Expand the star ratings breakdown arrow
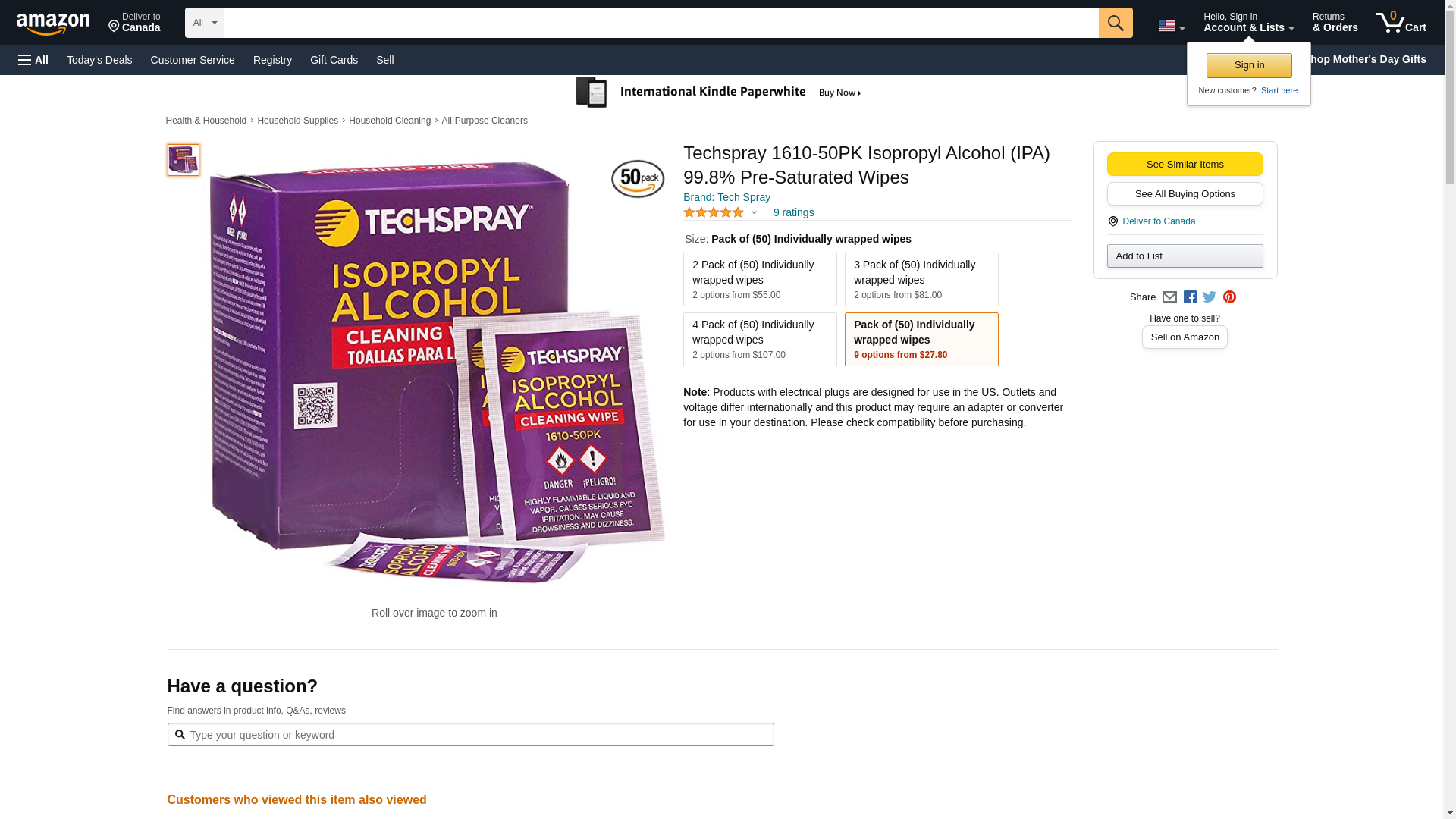Viewport: 1456px width, 819px height. coord(754,213)
